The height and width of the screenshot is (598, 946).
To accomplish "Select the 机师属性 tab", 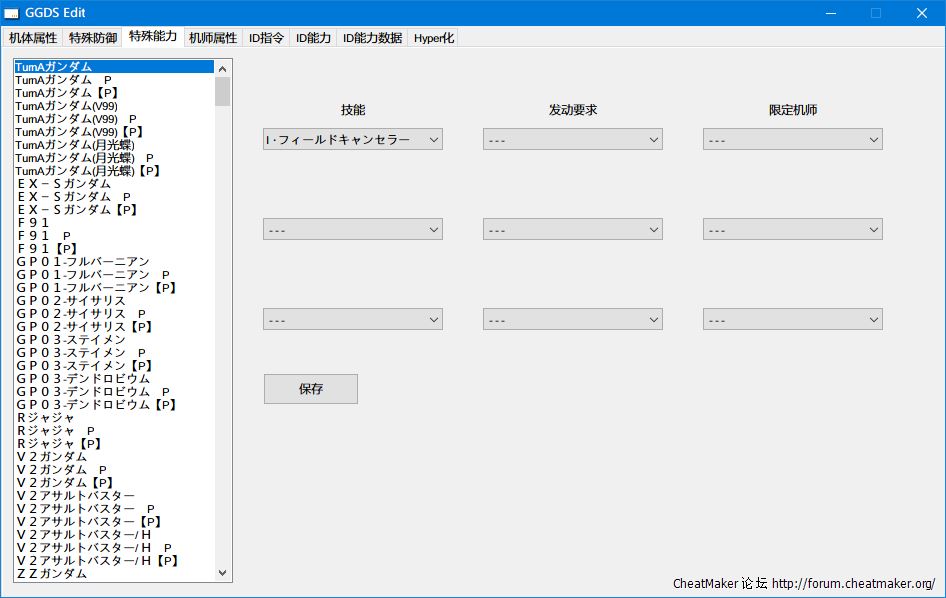I will coord(213,38).
